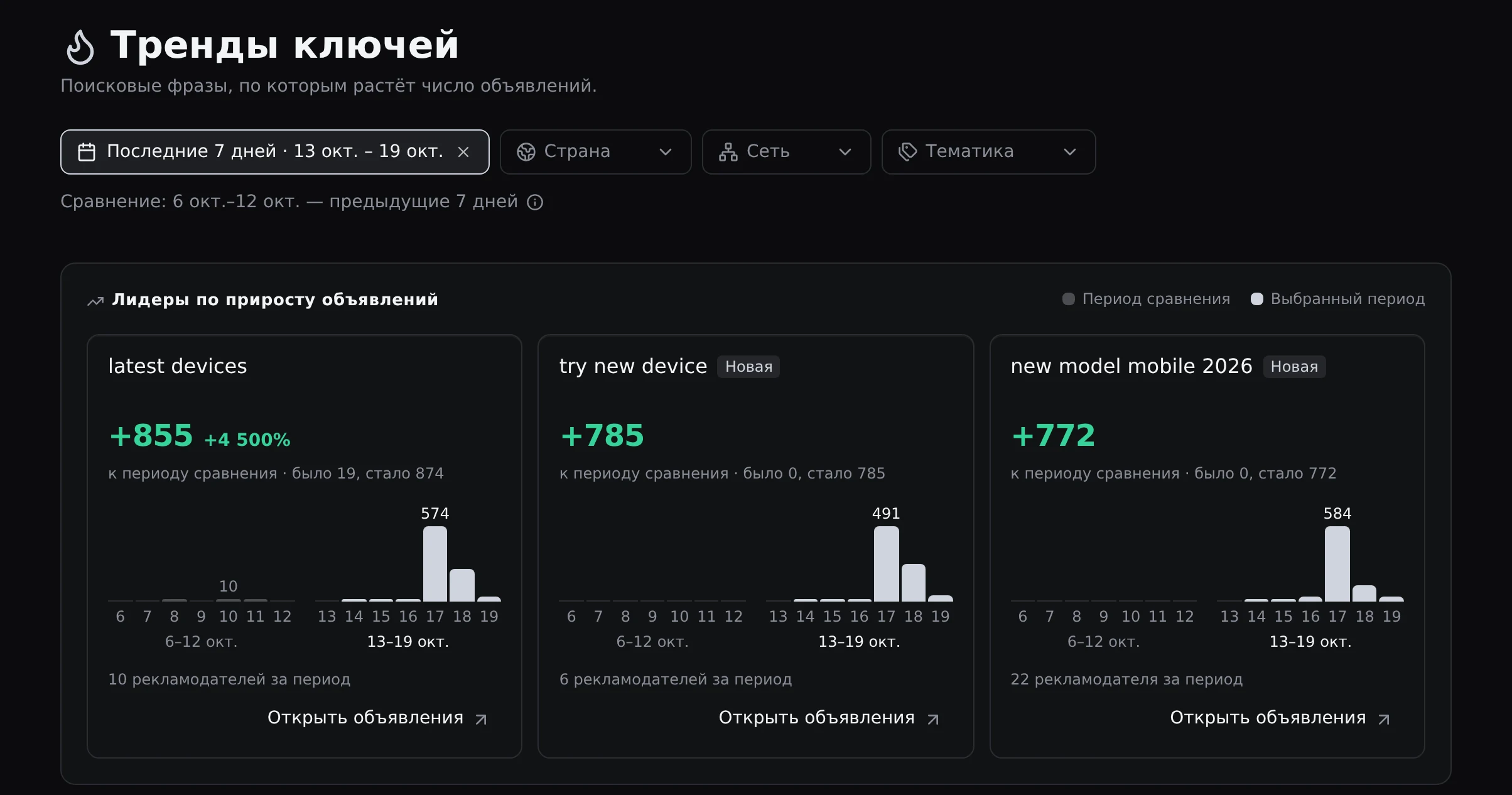Click the '+785' growth value
This screenshot has width=1512, height=795.
coord(602,435)
